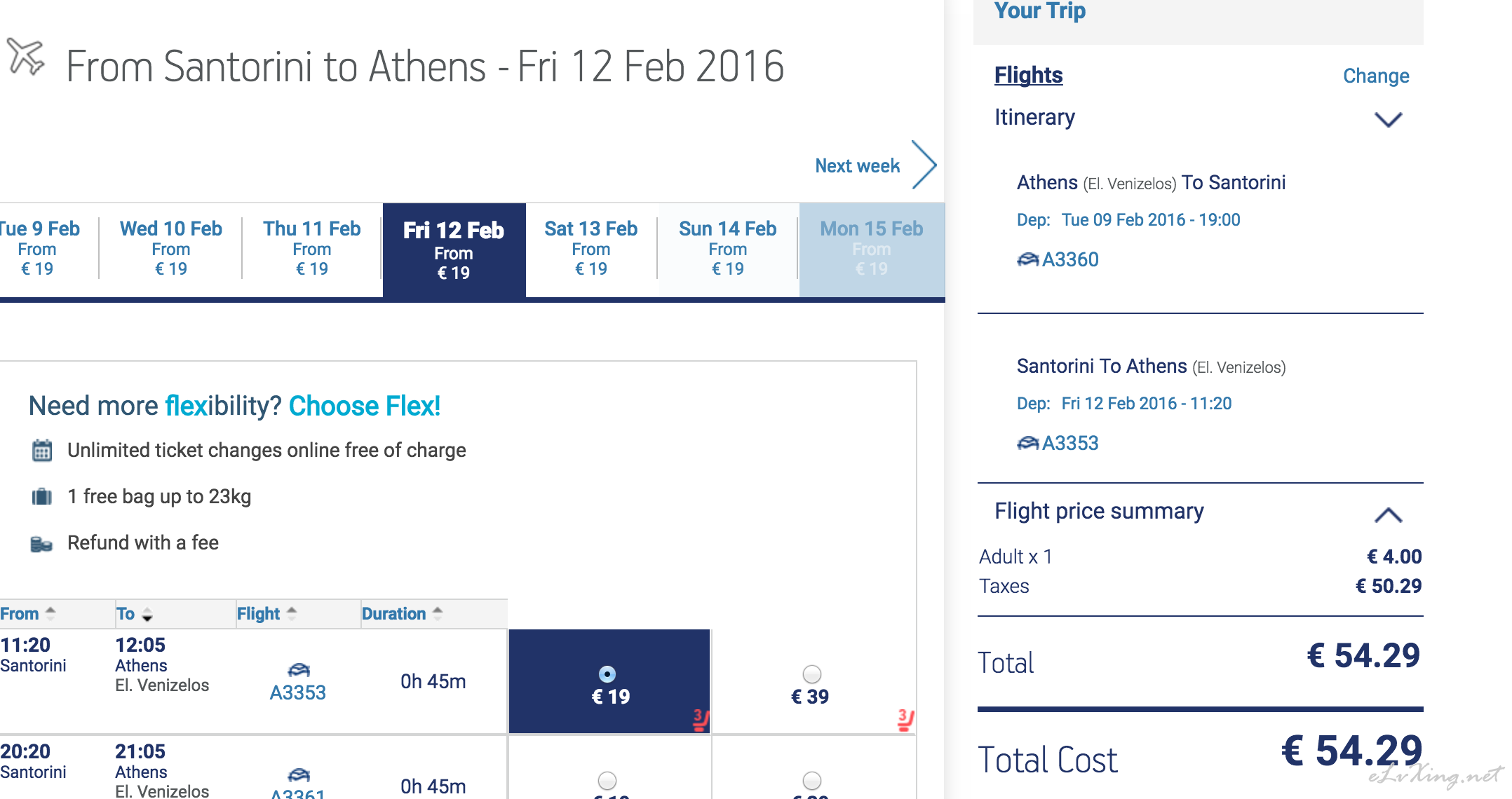
Task: Select the €19 fare radio for flight A3353
Action: [607, 674]
